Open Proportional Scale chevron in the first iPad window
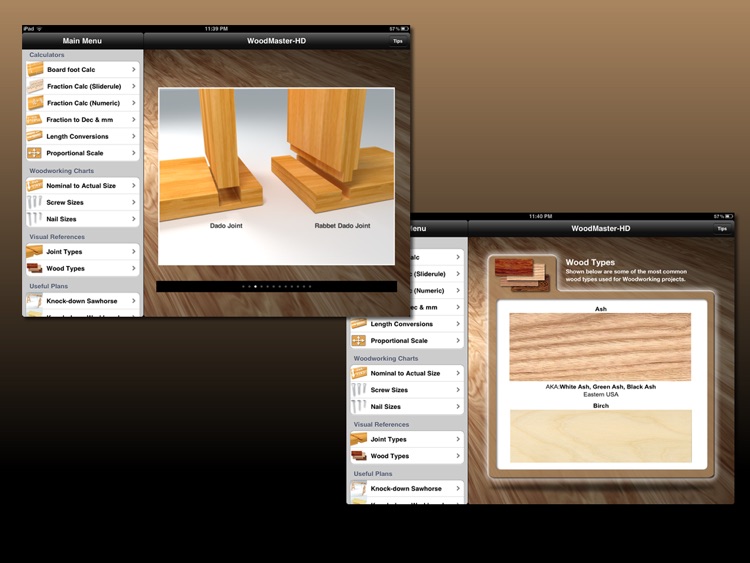The image size is (750, 563). click(133, 153)
